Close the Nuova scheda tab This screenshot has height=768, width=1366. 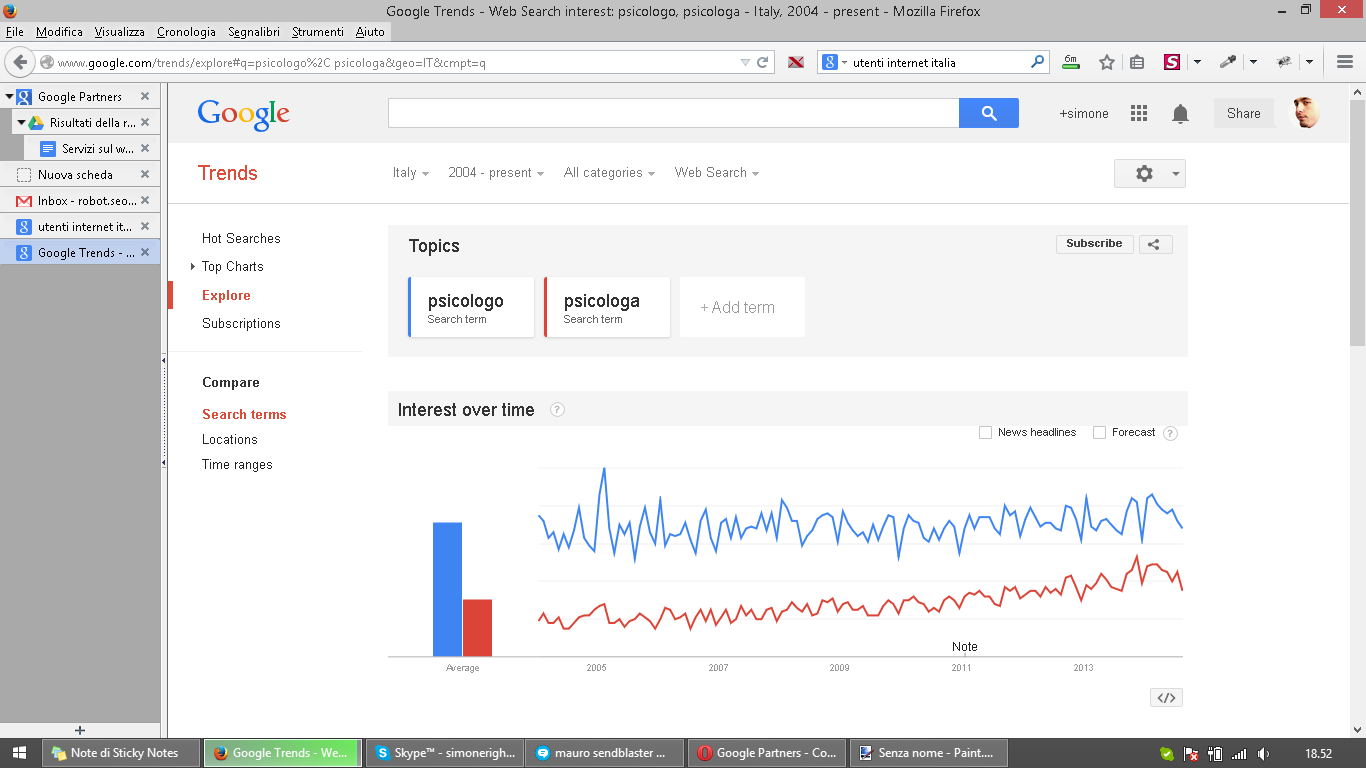[145, 175]
